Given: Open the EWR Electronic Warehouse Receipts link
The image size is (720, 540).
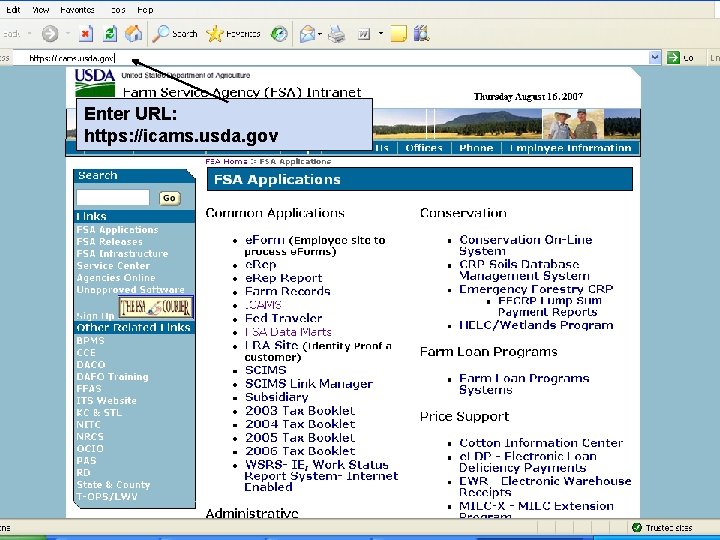Looking at the screenshot, I should click(x=545, y=487).
